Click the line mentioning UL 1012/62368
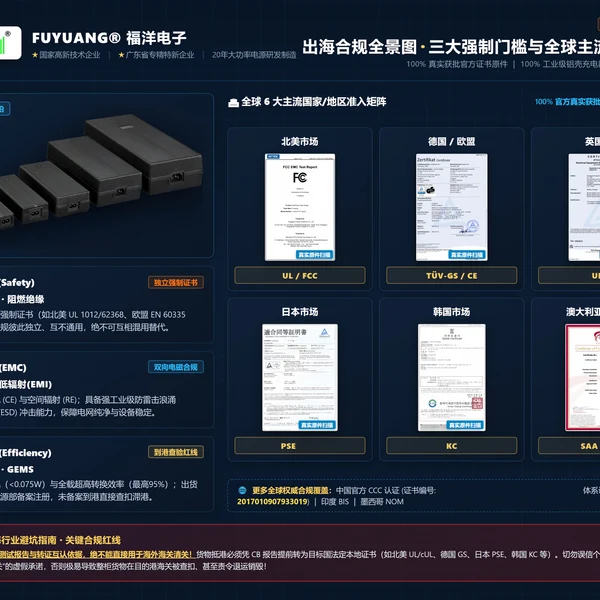 tap(93, 315)
